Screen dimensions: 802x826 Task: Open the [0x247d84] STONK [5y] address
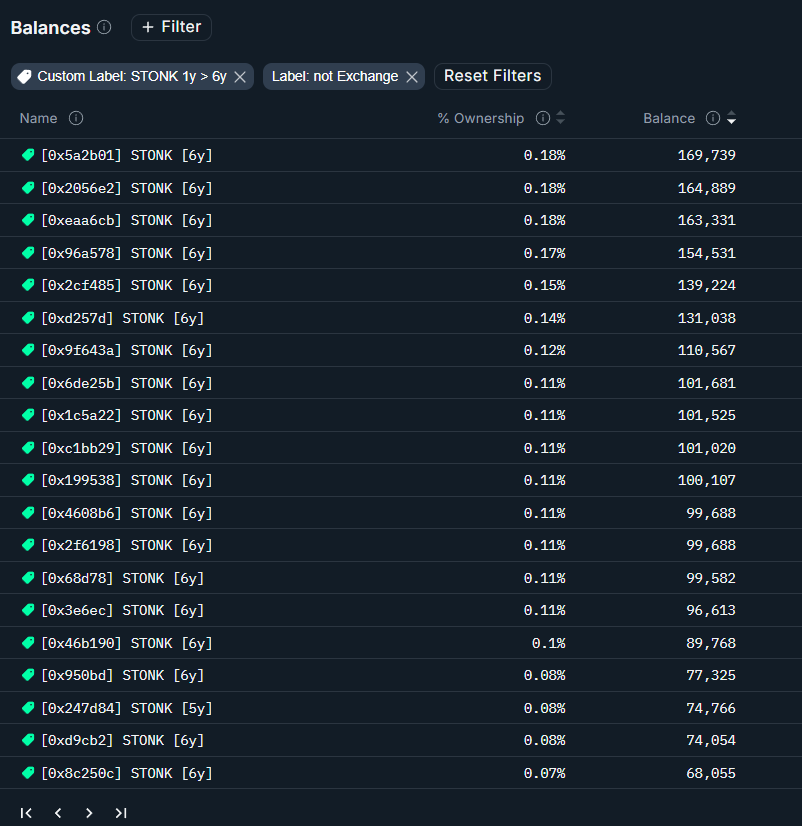[x=126, y=708]
